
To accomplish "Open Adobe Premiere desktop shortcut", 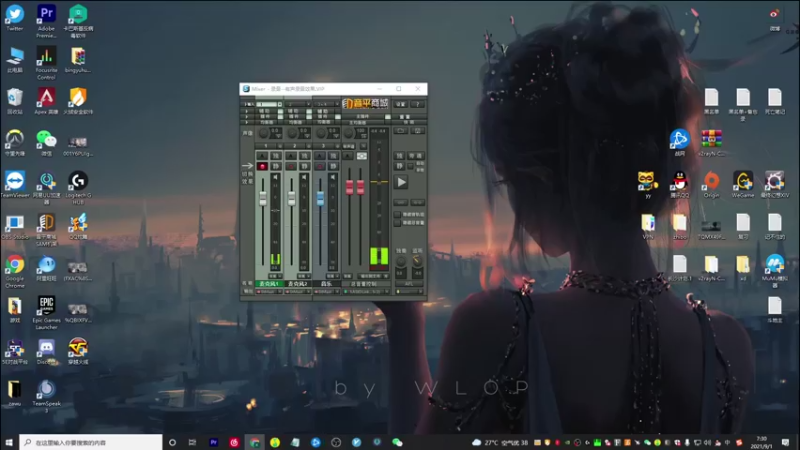I will (46, 21).
